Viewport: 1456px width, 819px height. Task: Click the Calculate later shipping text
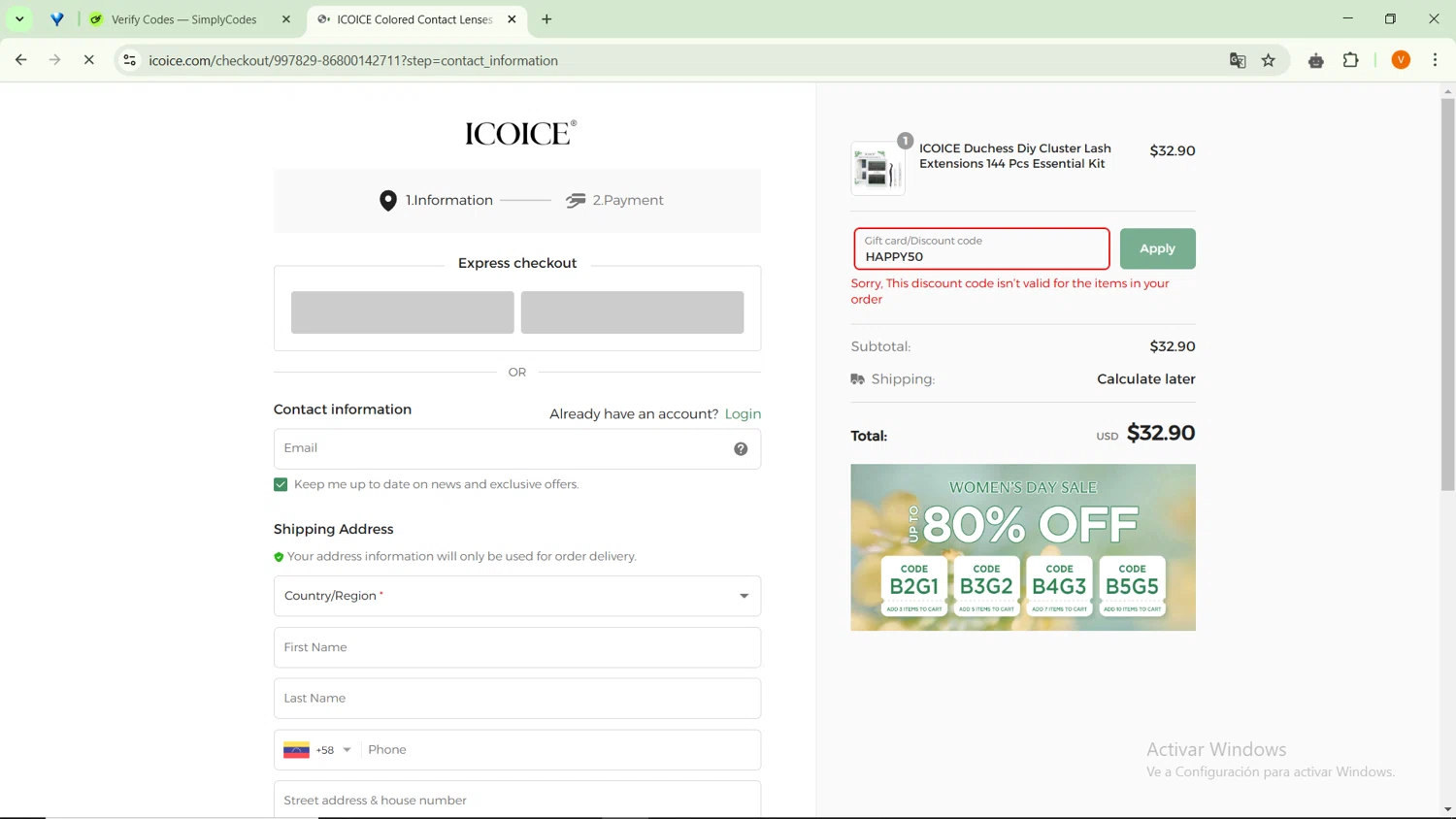[x=1146, y=379]
